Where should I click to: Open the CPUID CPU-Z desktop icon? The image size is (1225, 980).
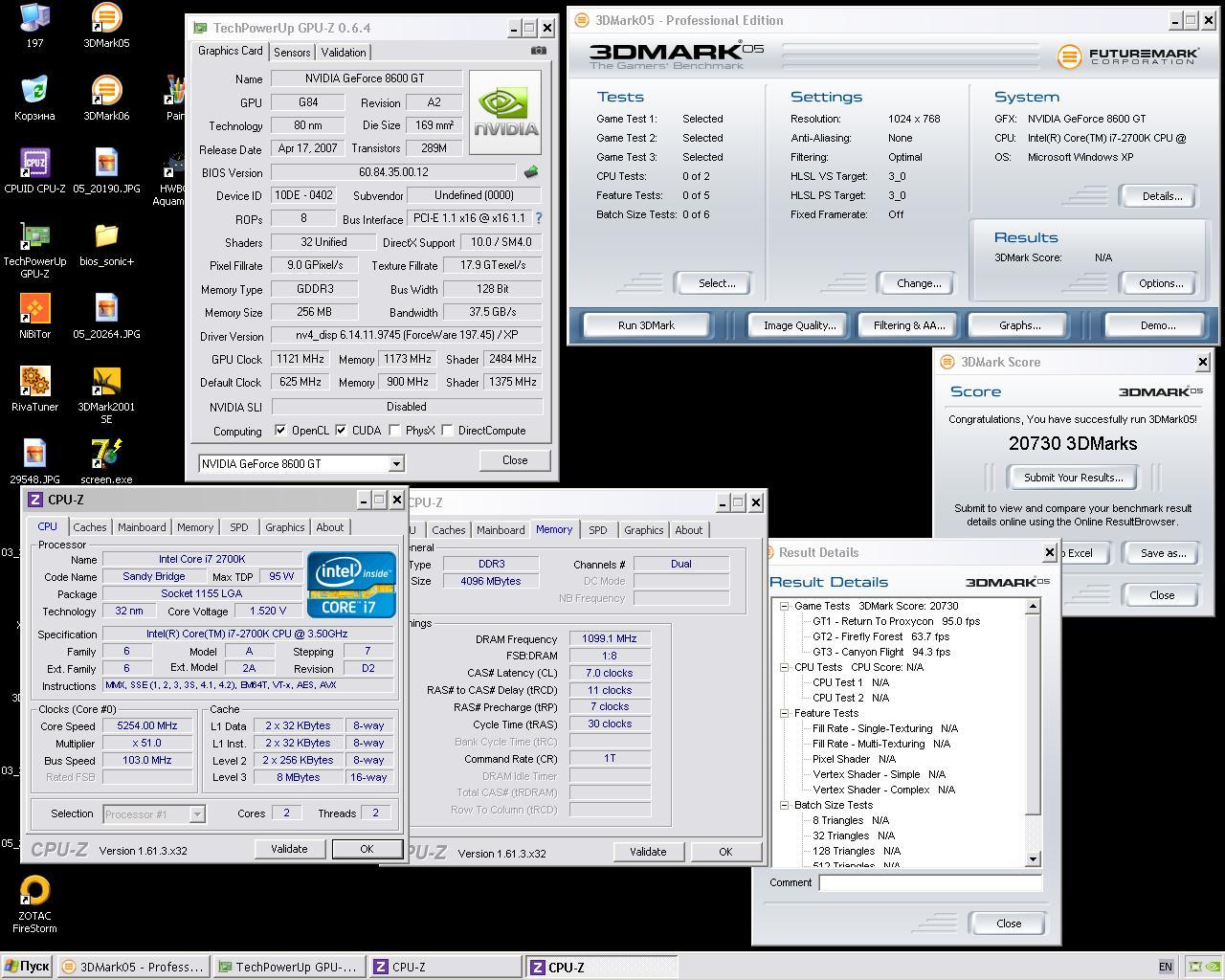(34, 165)
